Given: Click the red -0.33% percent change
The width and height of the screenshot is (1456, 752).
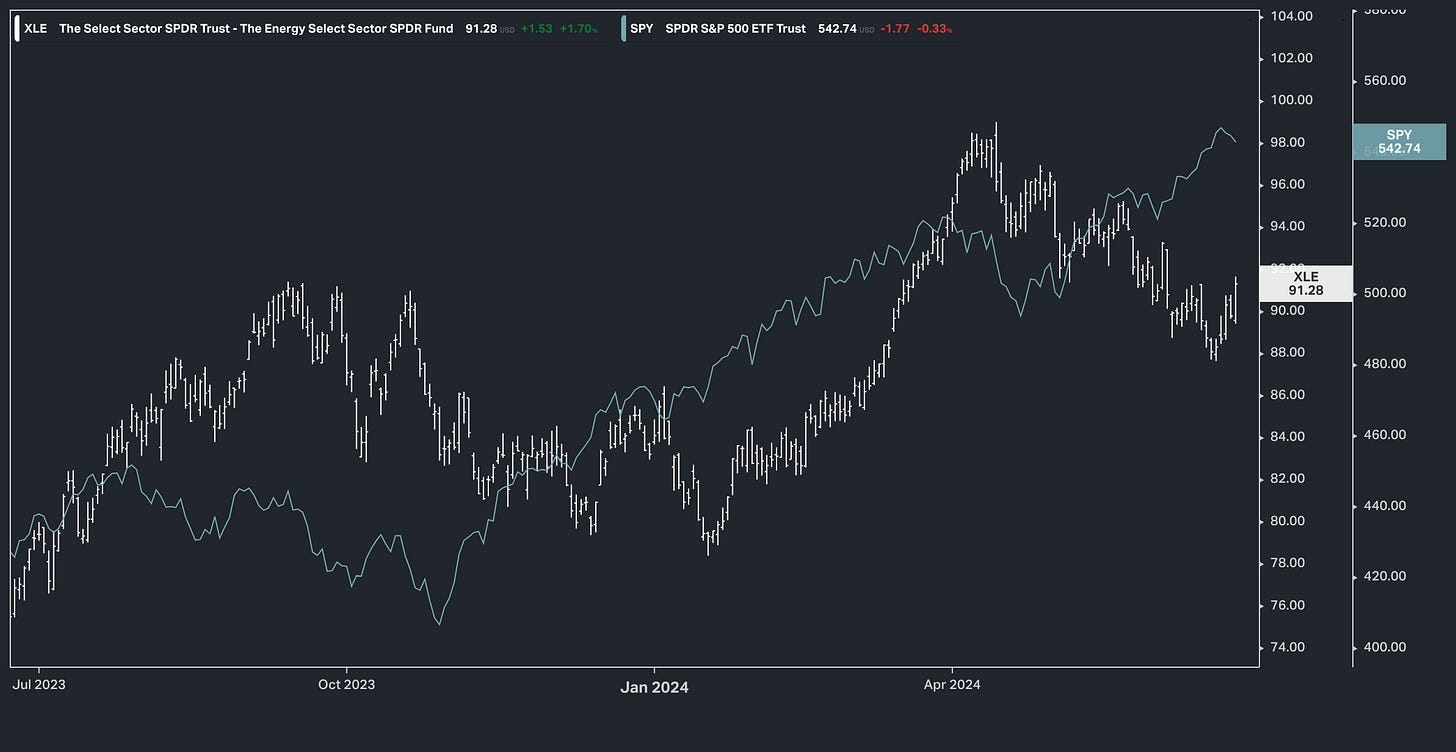Looking at the screenshot, I should click(x=934, y=29).
